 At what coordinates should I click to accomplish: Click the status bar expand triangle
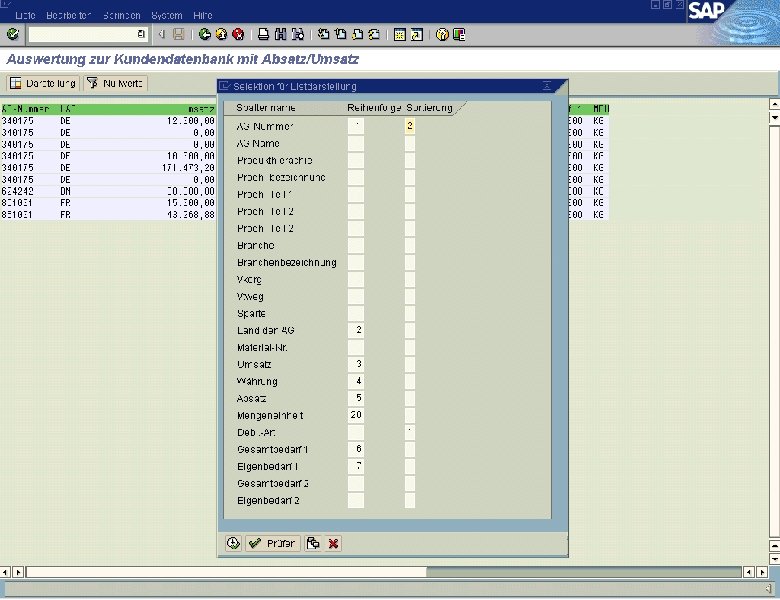click(769, 589)
